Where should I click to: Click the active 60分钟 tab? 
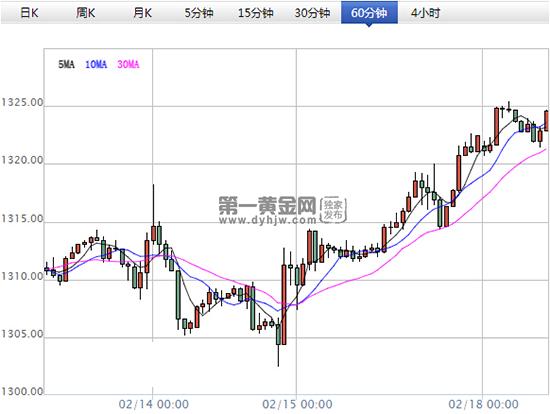point(369,13)
